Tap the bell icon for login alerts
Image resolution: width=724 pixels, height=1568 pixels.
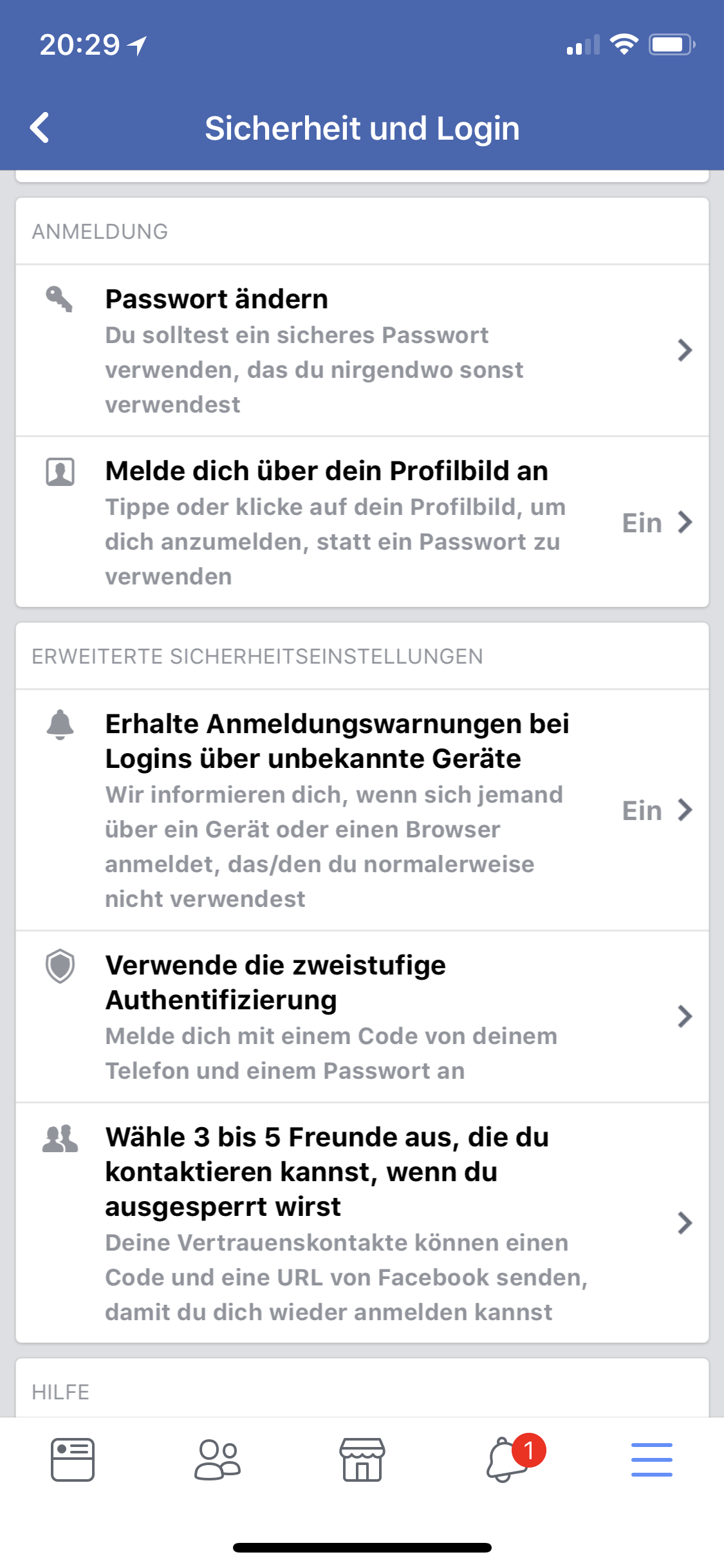60,725
